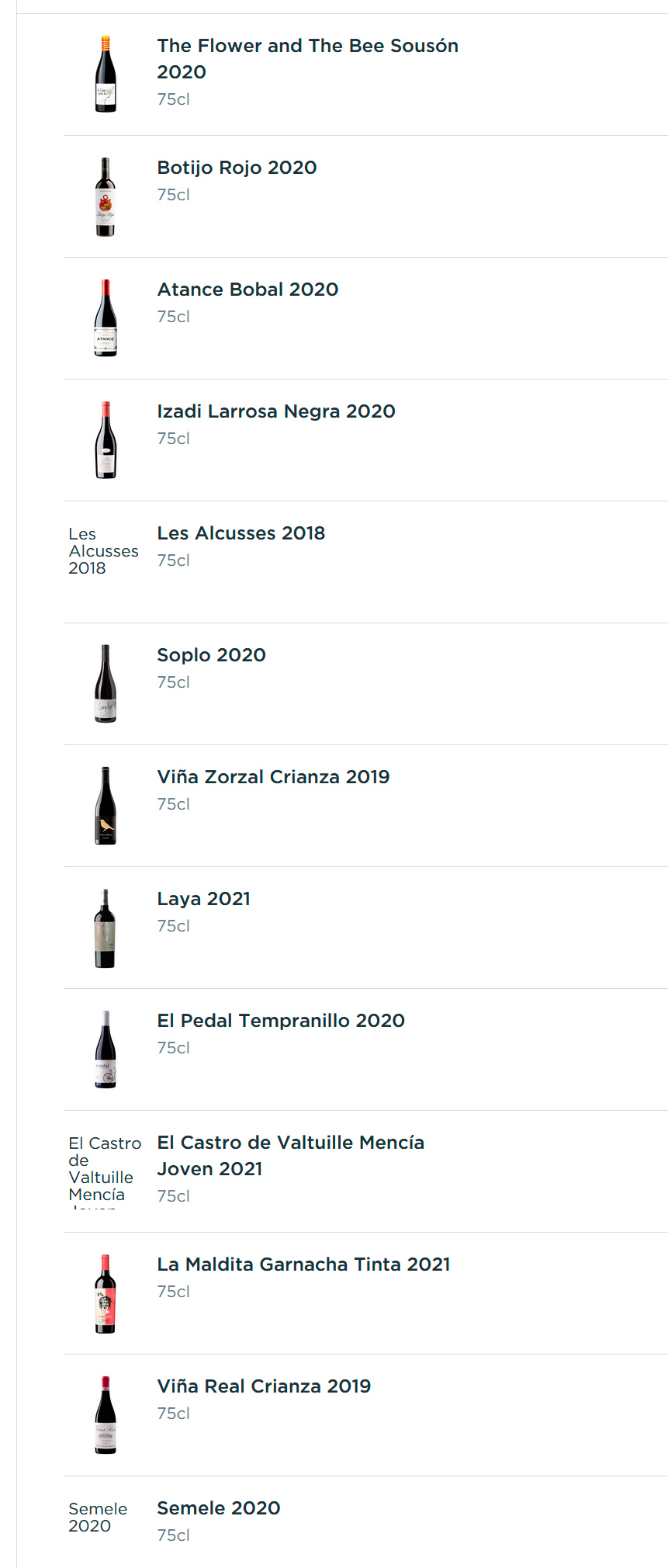Viewport: 668px width, 1568px height.
Task: Click the Semele 2020 missing-image placeholder
Action: [98, 1517]
